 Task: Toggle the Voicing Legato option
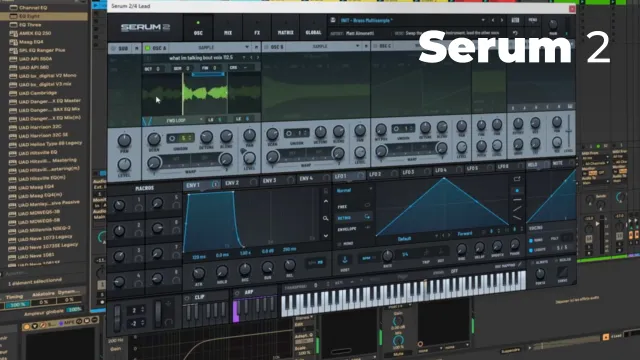[x=531, y=250]
